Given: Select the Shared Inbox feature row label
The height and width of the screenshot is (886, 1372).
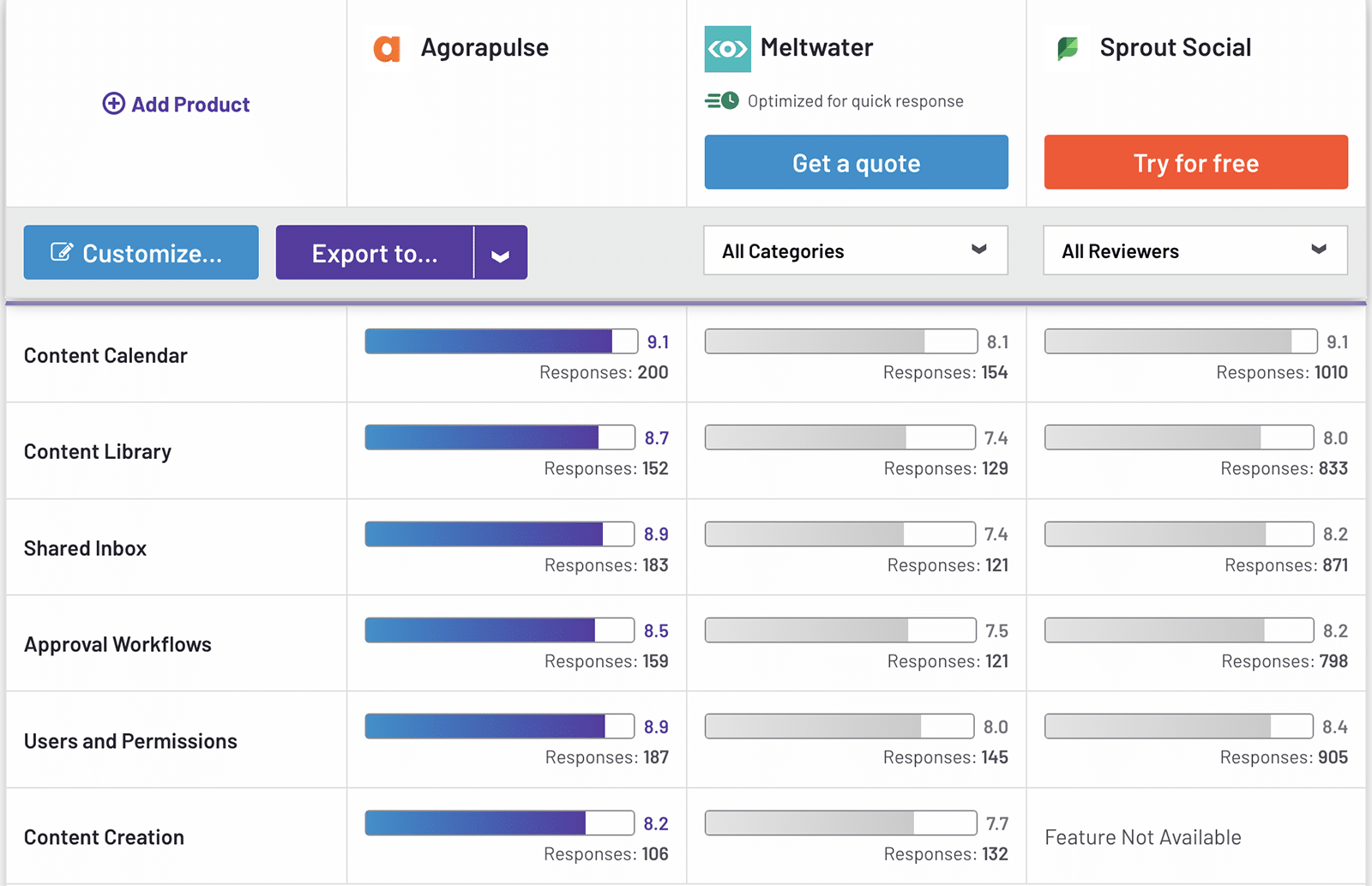Looking at the screenshot, I should coord(85,548).
